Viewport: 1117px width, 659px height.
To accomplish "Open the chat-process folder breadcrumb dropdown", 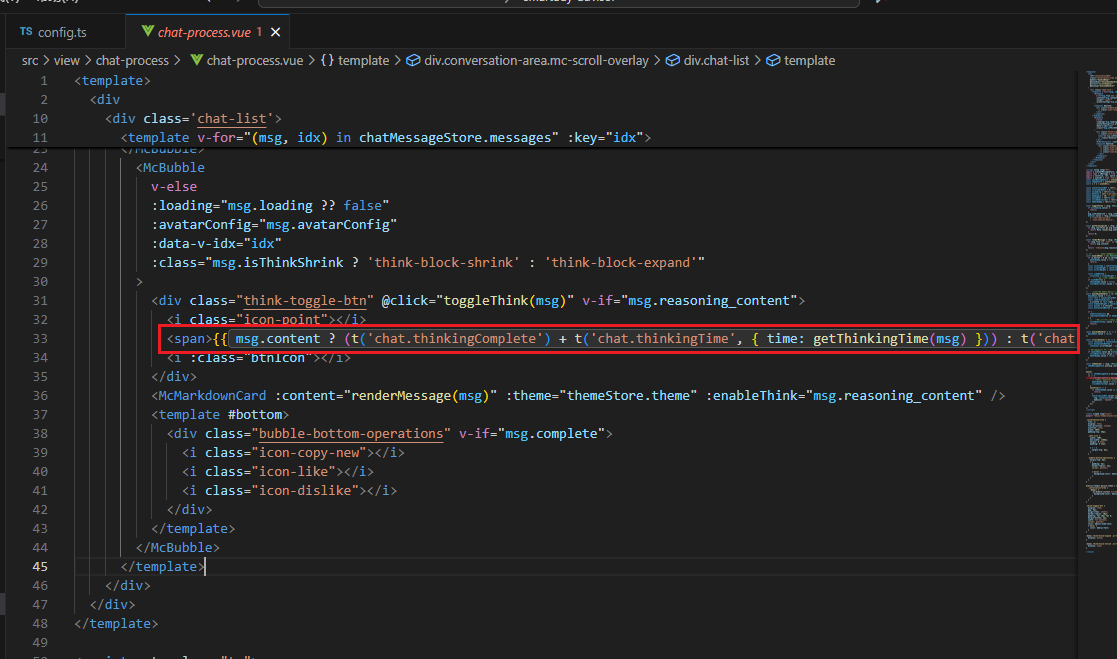I will point(132,60).
